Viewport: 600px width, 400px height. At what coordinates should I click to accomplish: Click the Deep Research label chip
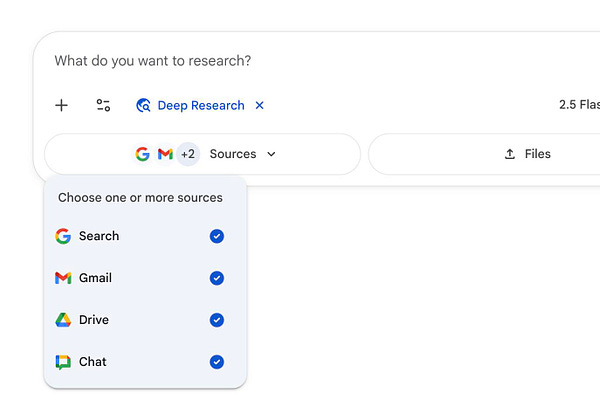coord(200,105)
